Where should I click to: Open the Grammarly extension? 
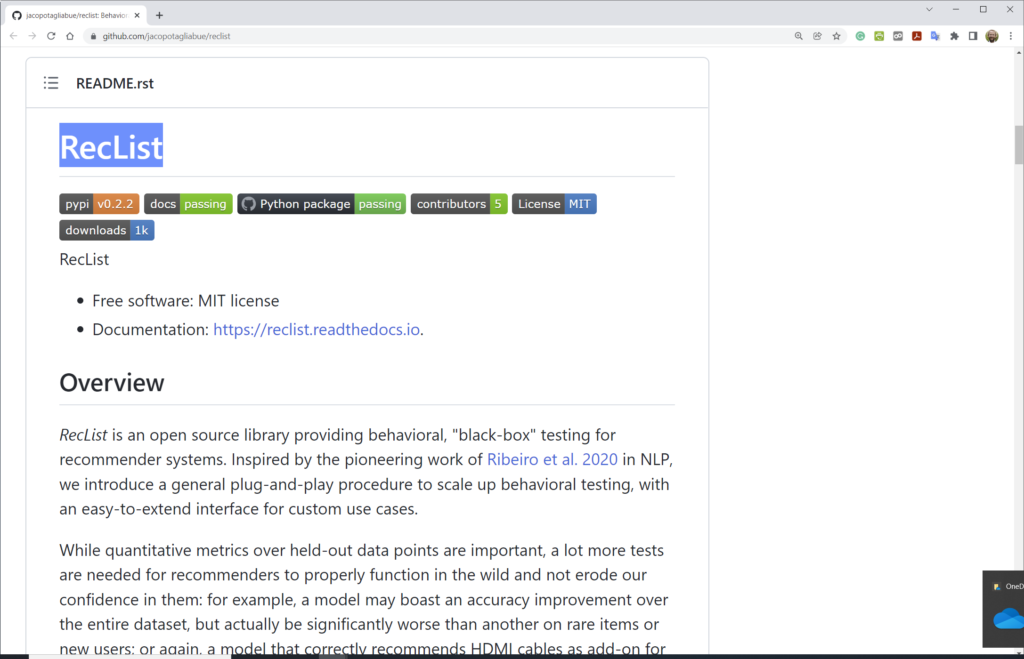pyautogui.click(x=860, y=36)
